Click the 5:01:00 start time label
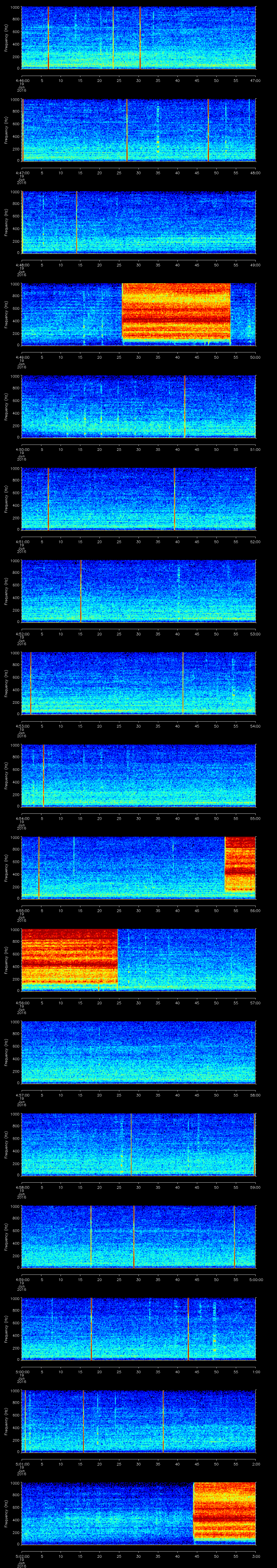 [22, 1463]
